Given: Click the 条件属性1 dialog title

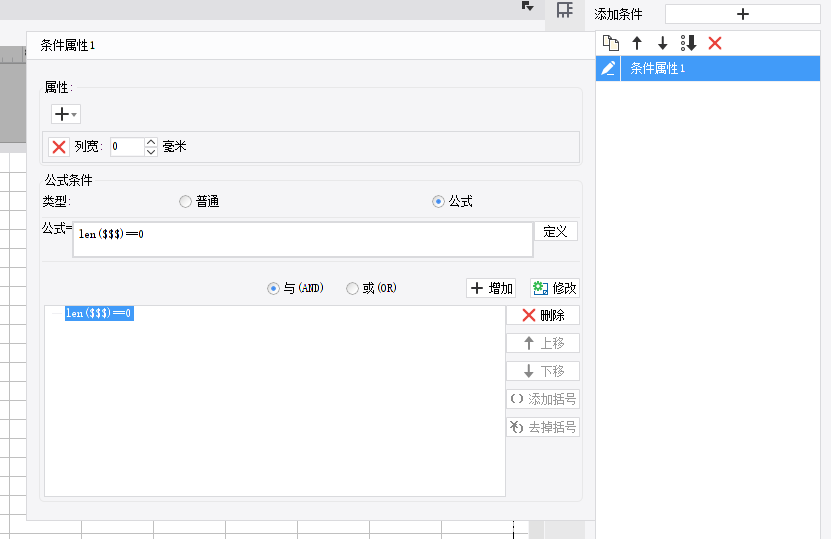Looking at the screenshot, I should (67, 46).
